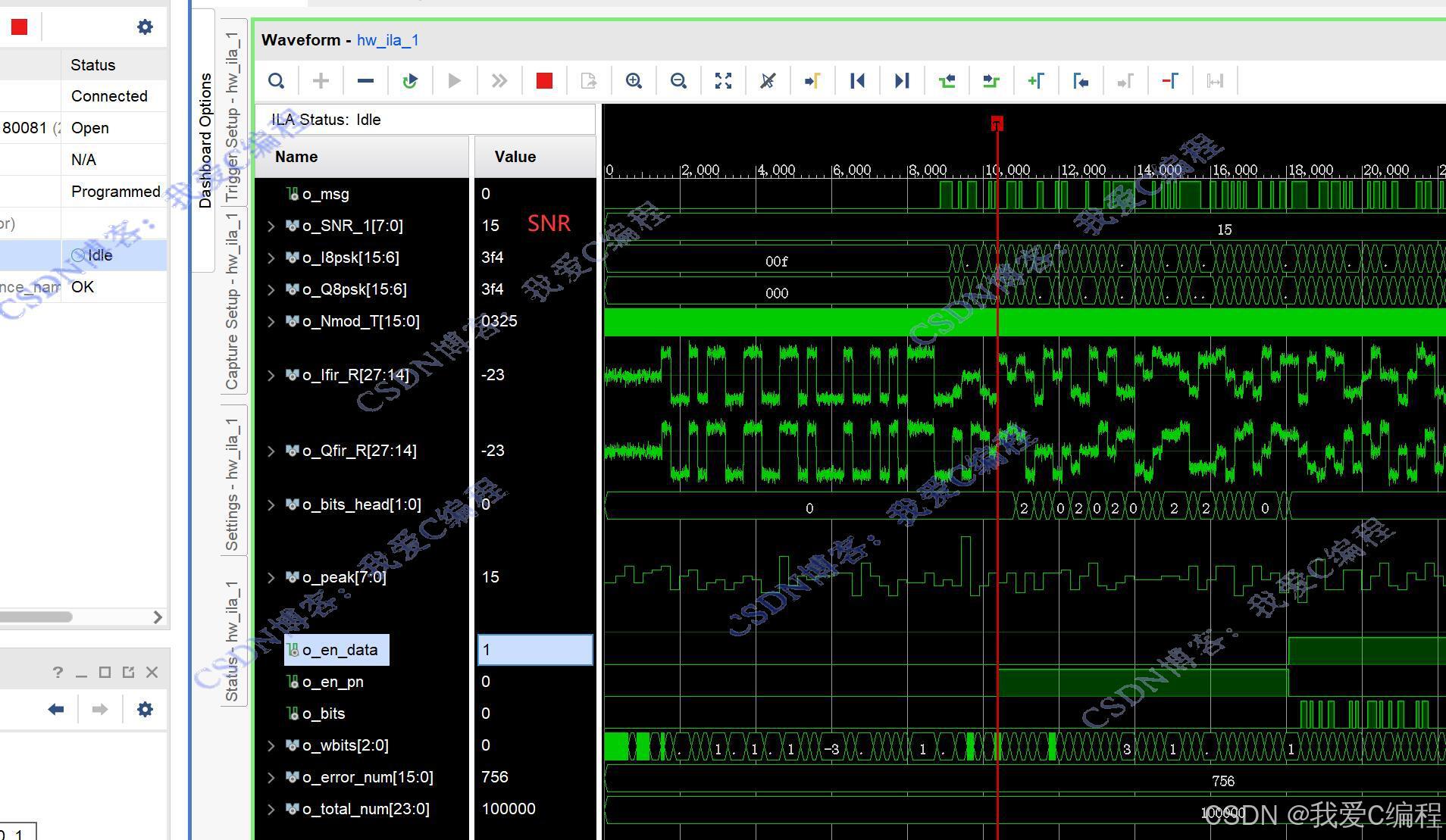Click the export ILA data icon
Viewport: 1446px width, 840px height.
(x=589, y=81)
